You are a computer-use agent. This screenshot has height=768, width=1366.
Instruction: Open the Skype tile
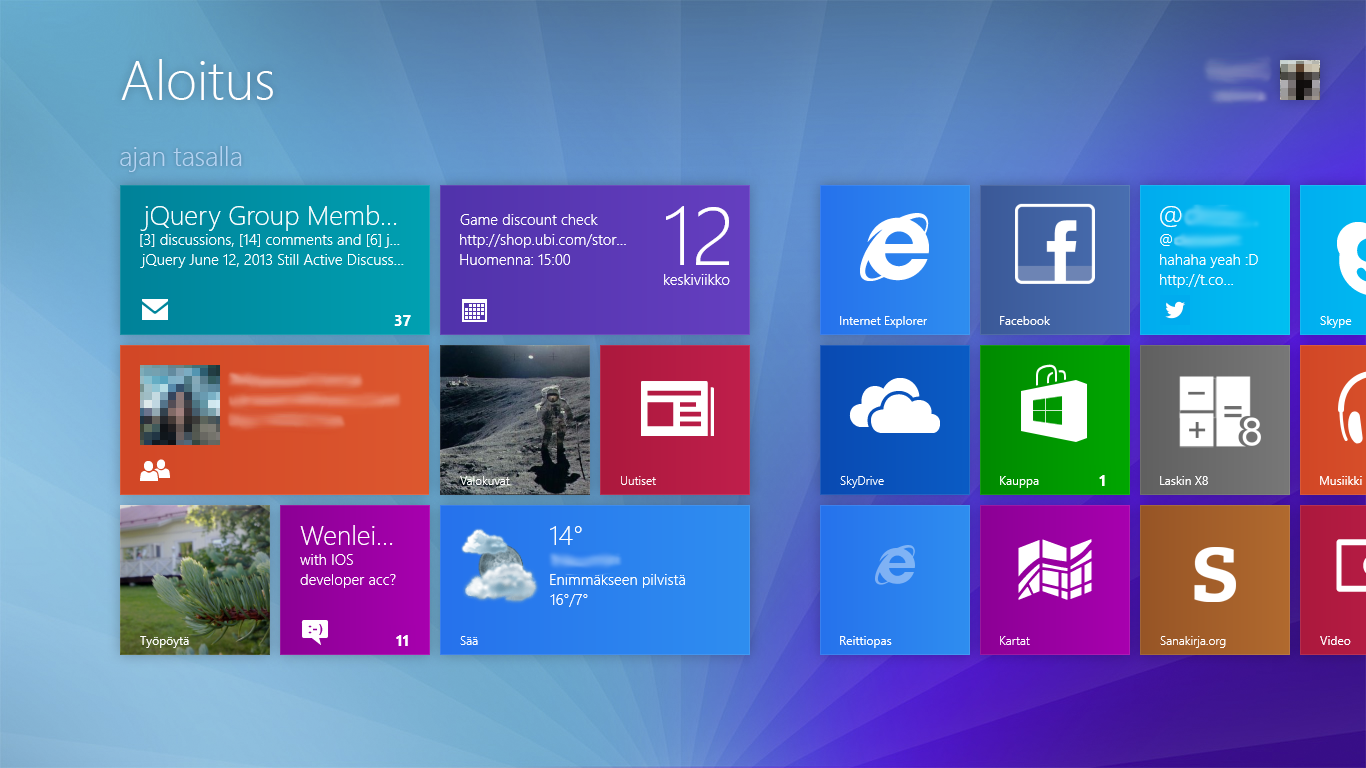pos(1333,260)
